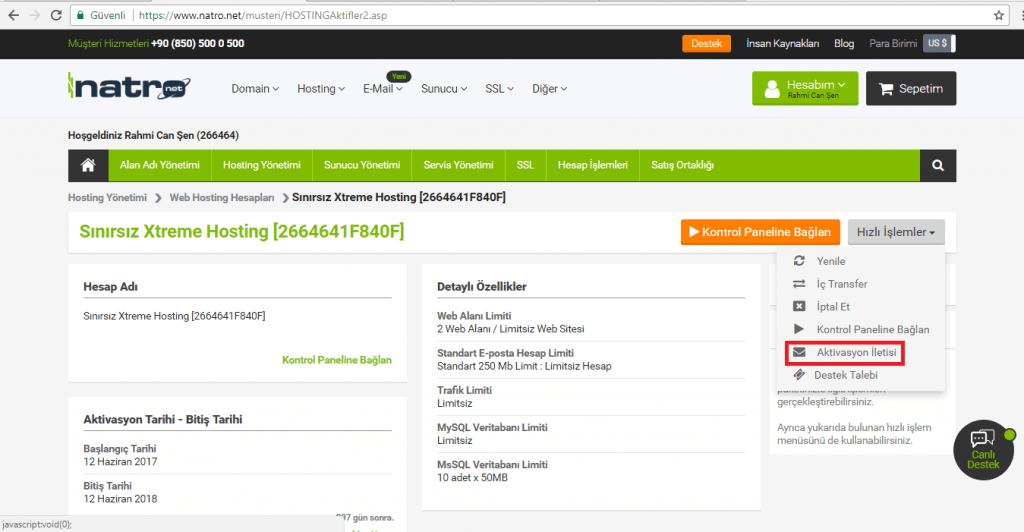Click the 10 adet x 50MB value
The width and height of the screenshot is (1024, 532).
click(x=472, y=478)
